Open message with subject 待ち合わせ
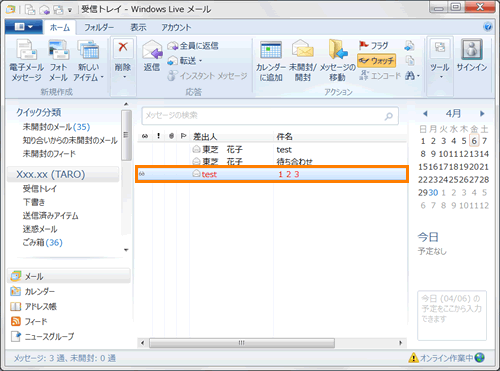The image size is (500, 371). point(272,162)
